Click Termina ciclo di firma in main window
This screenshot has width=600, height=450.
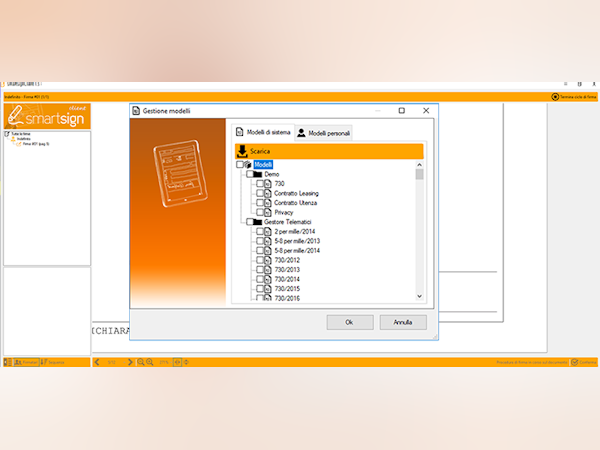coord(574,97)
